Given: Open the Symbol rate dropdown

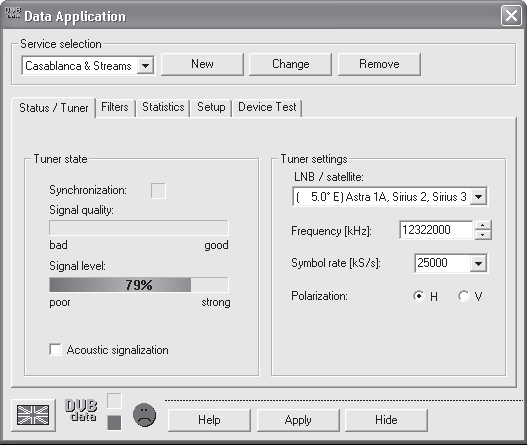Looking at the screenshot, I should click(478, 263).
